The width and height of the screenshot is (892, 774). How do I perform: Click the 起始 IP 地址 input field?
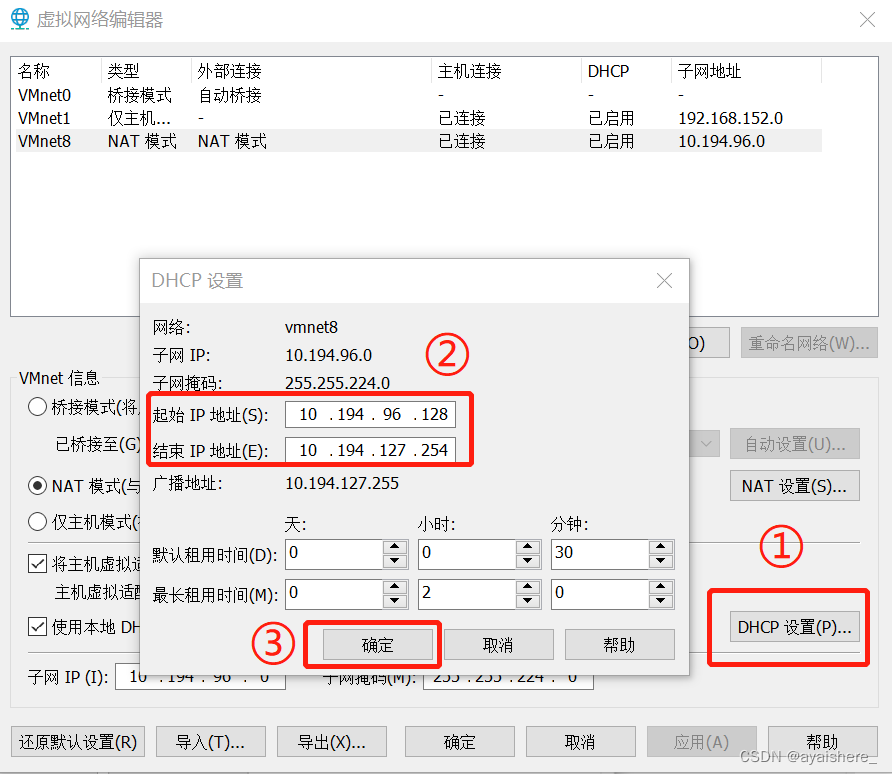coord(370,414)
